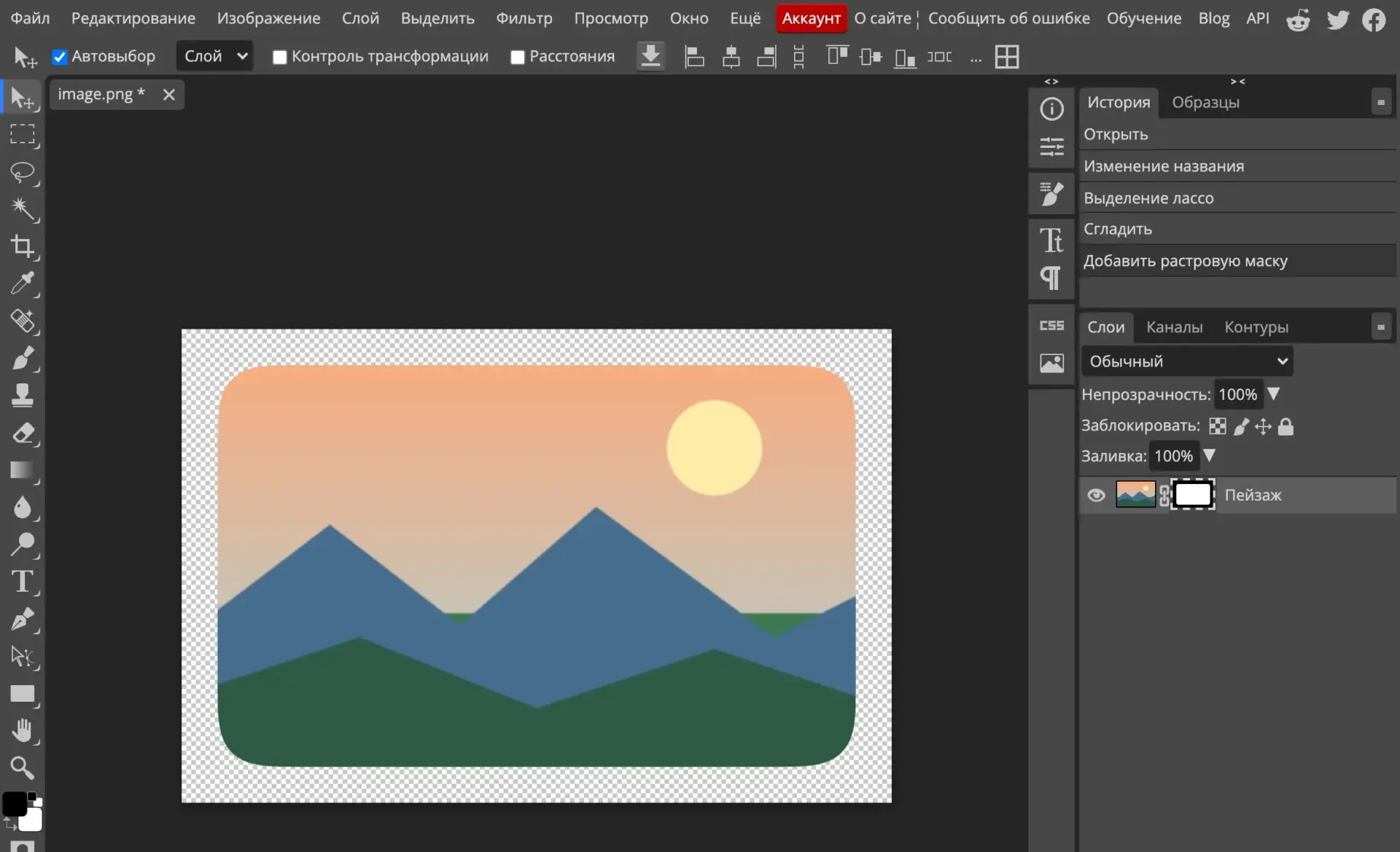Viewport: 1400px width, 852px height.
Task: Select the Gradient tool
Action: [x=23, y=470]
